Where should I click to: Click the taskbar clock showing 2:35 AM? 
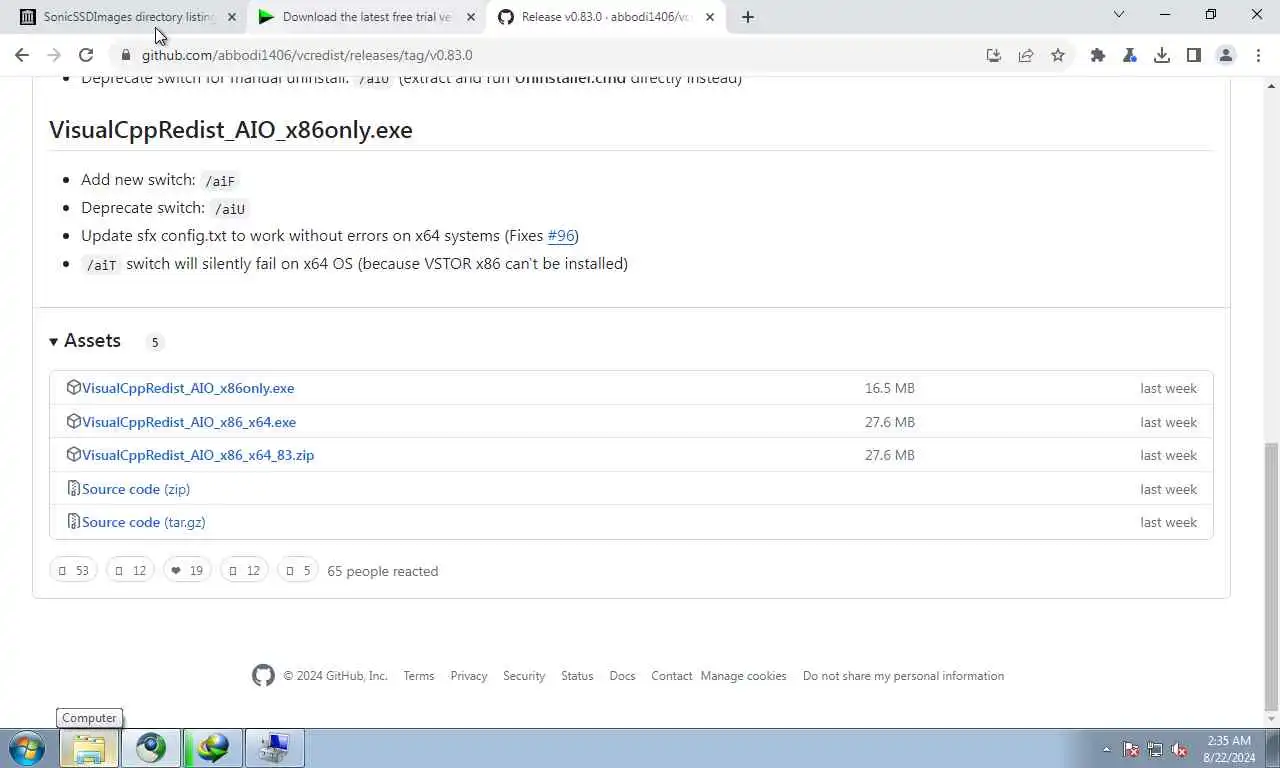(1228, 749)
